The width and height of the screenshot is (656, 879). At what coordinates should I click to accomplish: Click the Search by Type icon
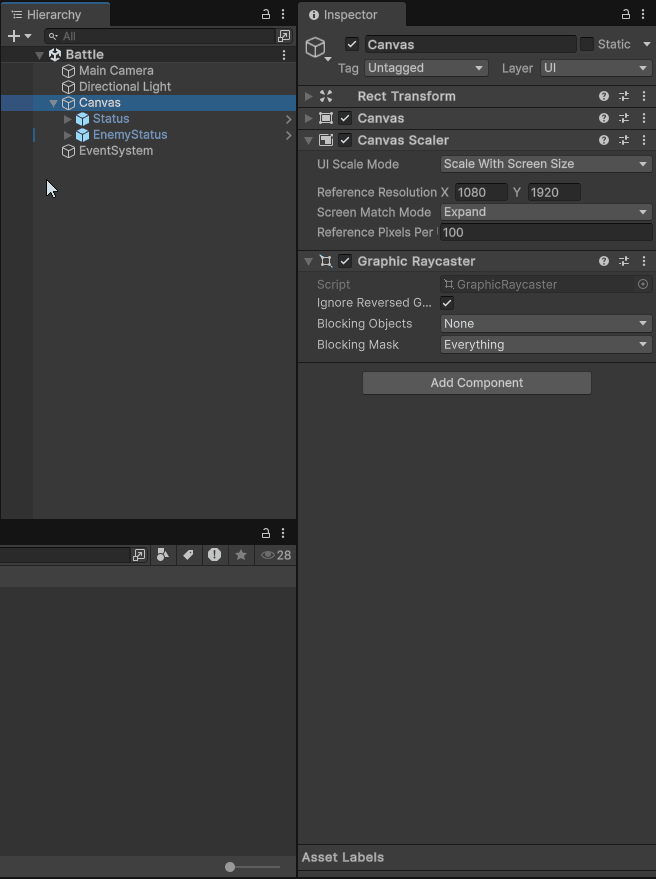pyautogui.click(x=163, y=555)
